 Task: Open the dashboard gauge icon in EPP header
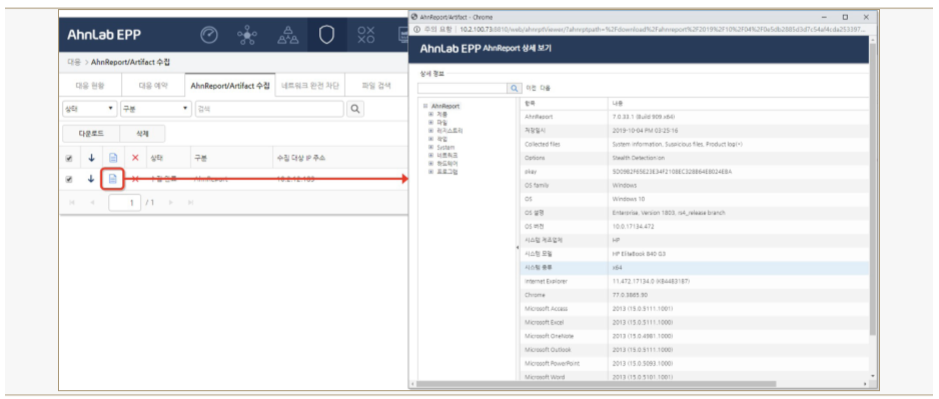point(208,36)
